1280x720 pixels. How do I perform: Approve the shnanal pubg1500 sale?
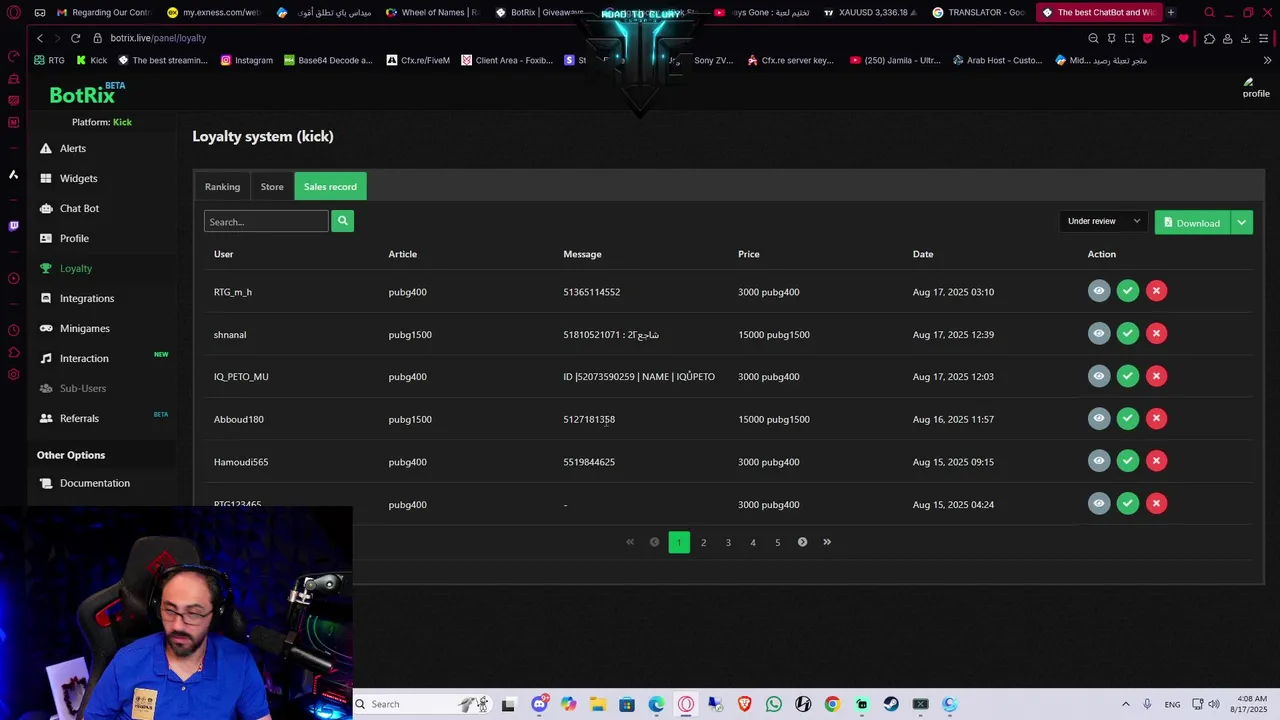pos(1128,334)
